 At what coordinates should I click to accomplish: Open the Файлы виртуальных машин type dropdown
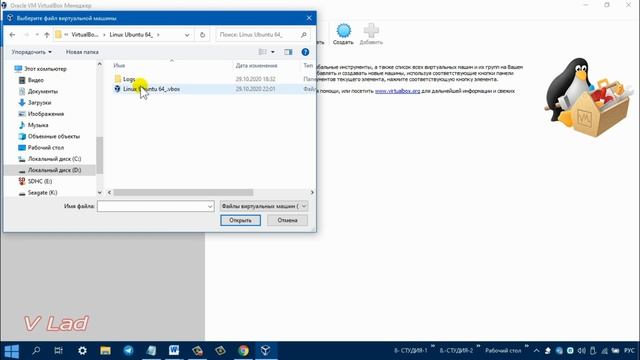point(264,206)
